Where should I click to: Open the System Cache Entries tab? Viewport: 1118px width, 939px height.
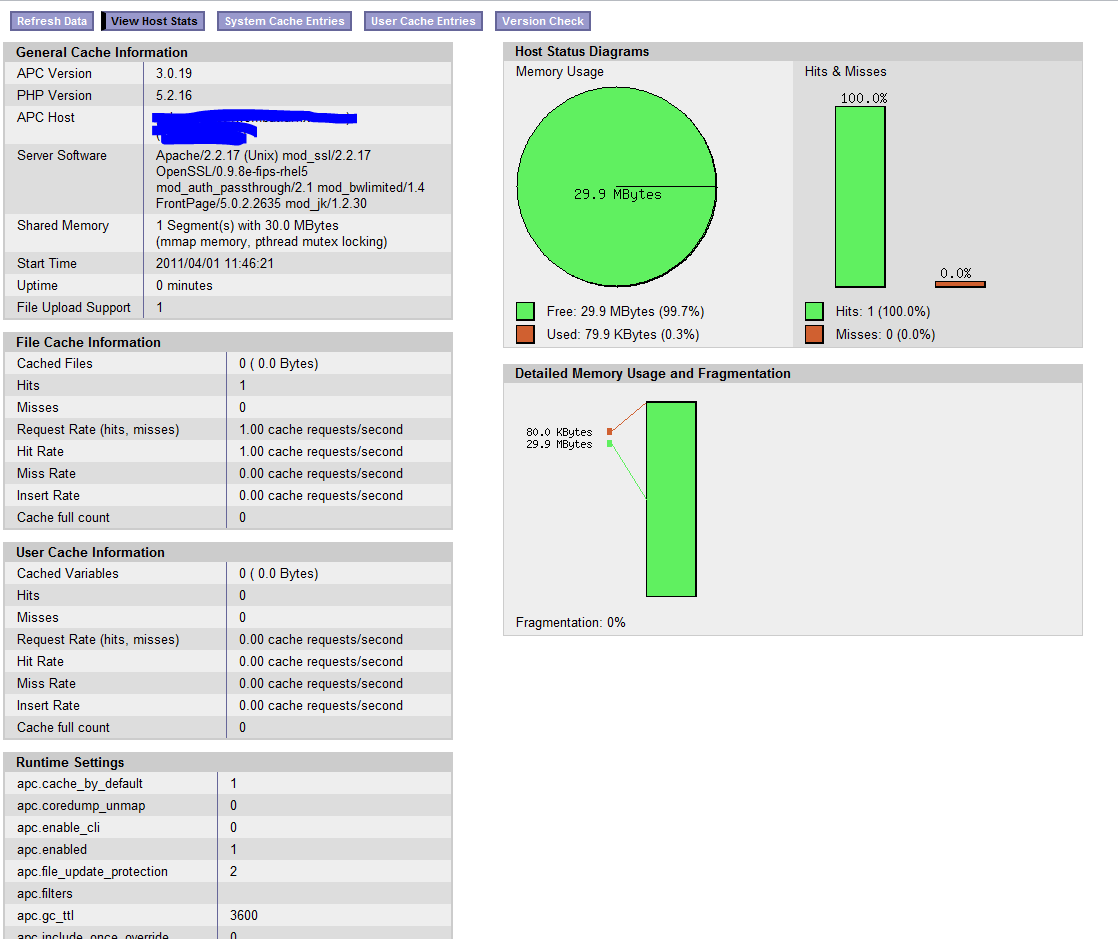click(284, 21)
